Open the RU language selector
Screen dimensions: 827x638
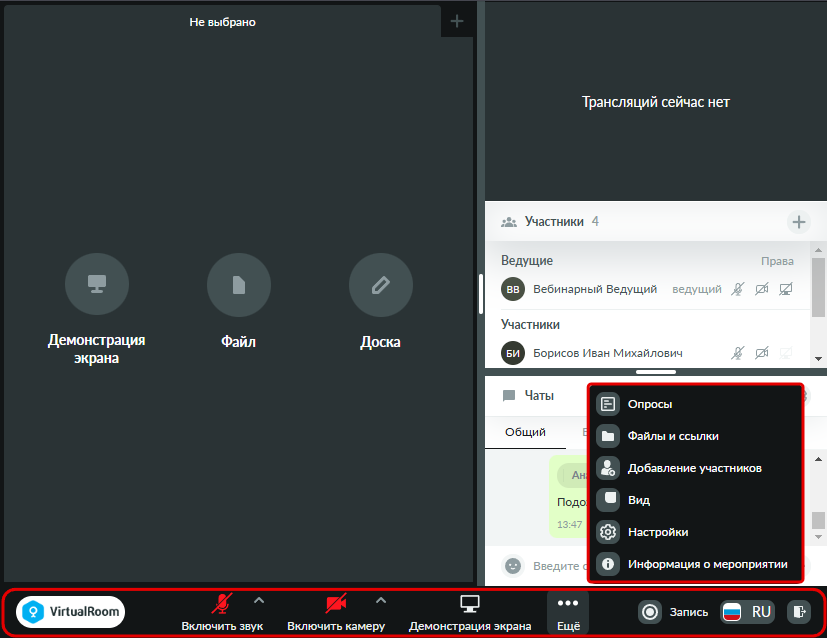click(748, 612)
